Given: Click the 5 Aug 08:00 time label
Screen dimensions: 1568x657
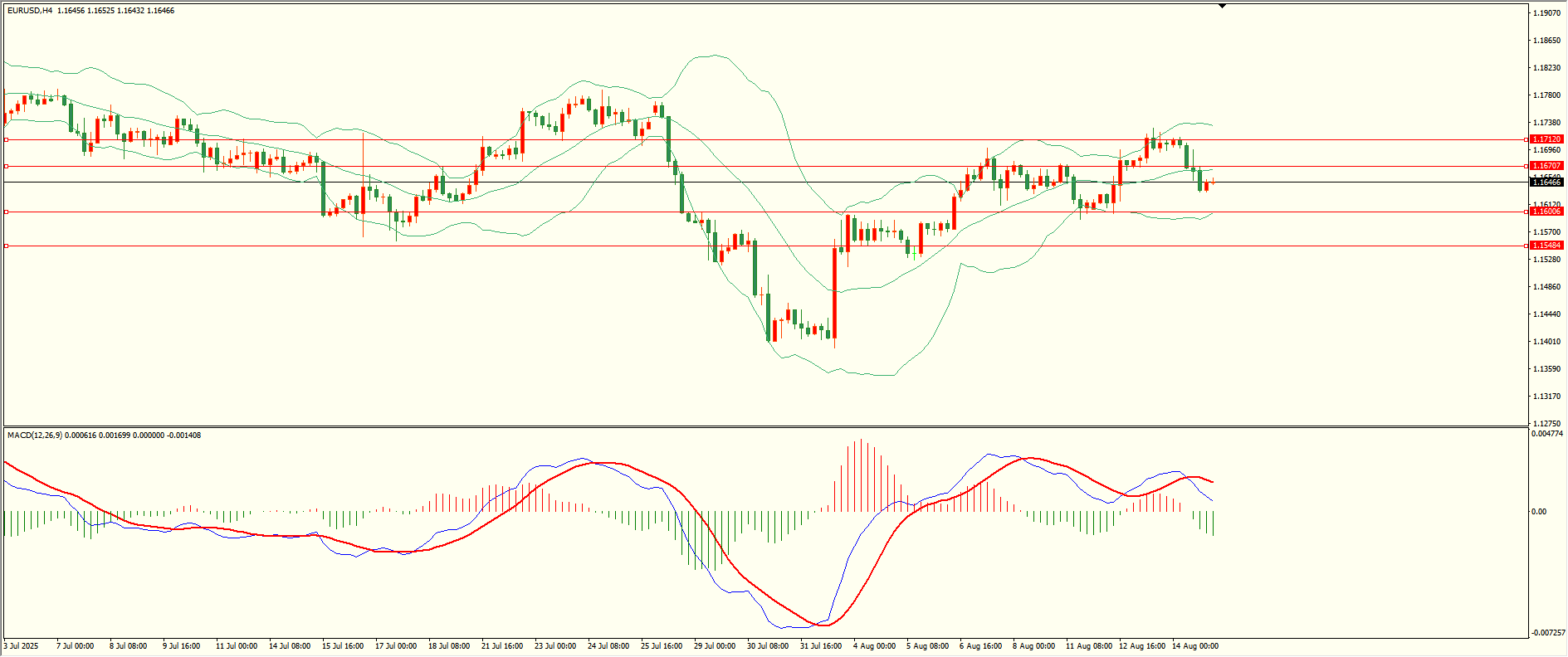Looking at the screenshot, I should point(927,646).
